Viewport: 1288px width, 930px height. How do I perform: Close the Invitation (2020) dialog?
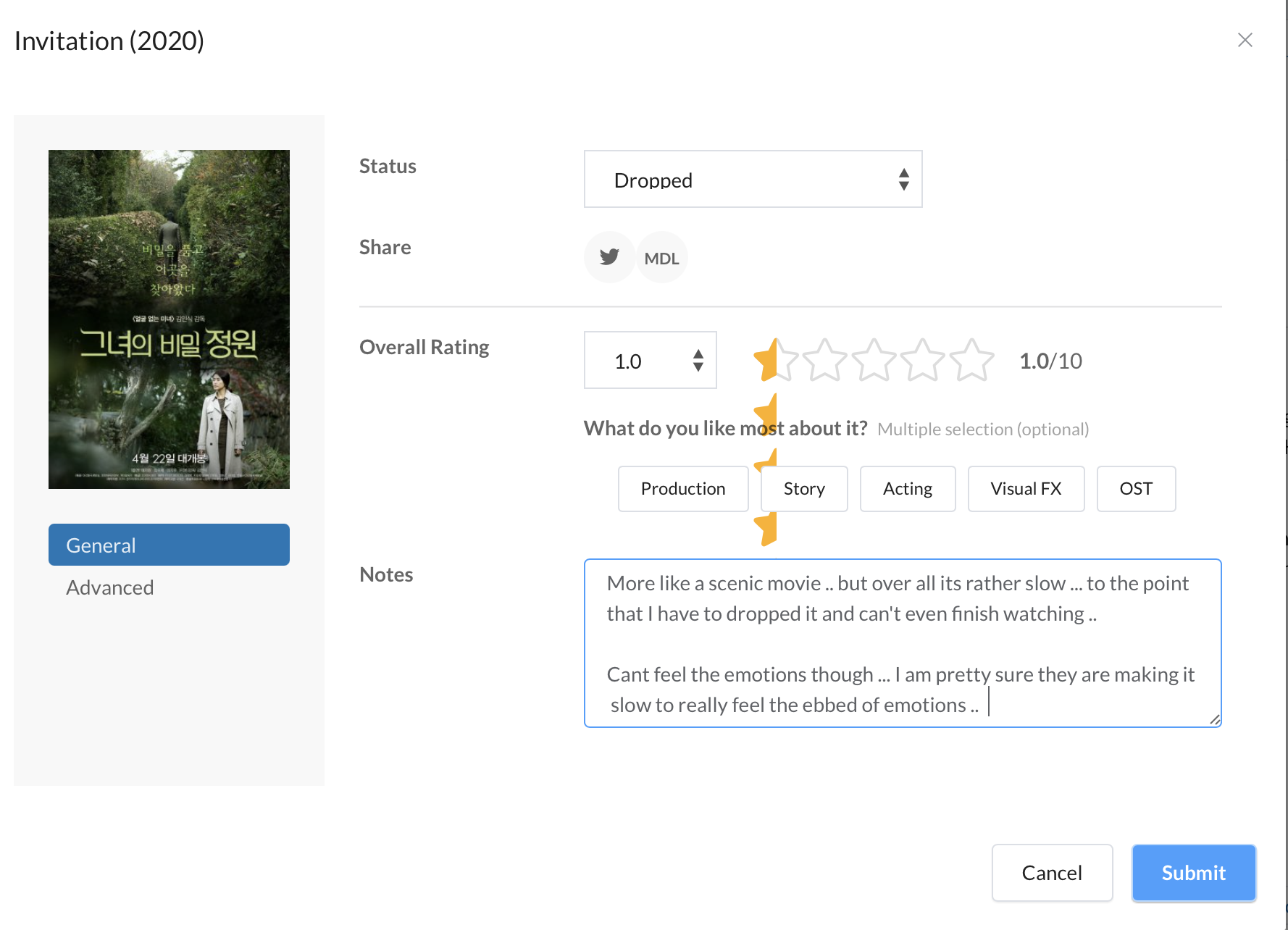(x=1245, y=40)
